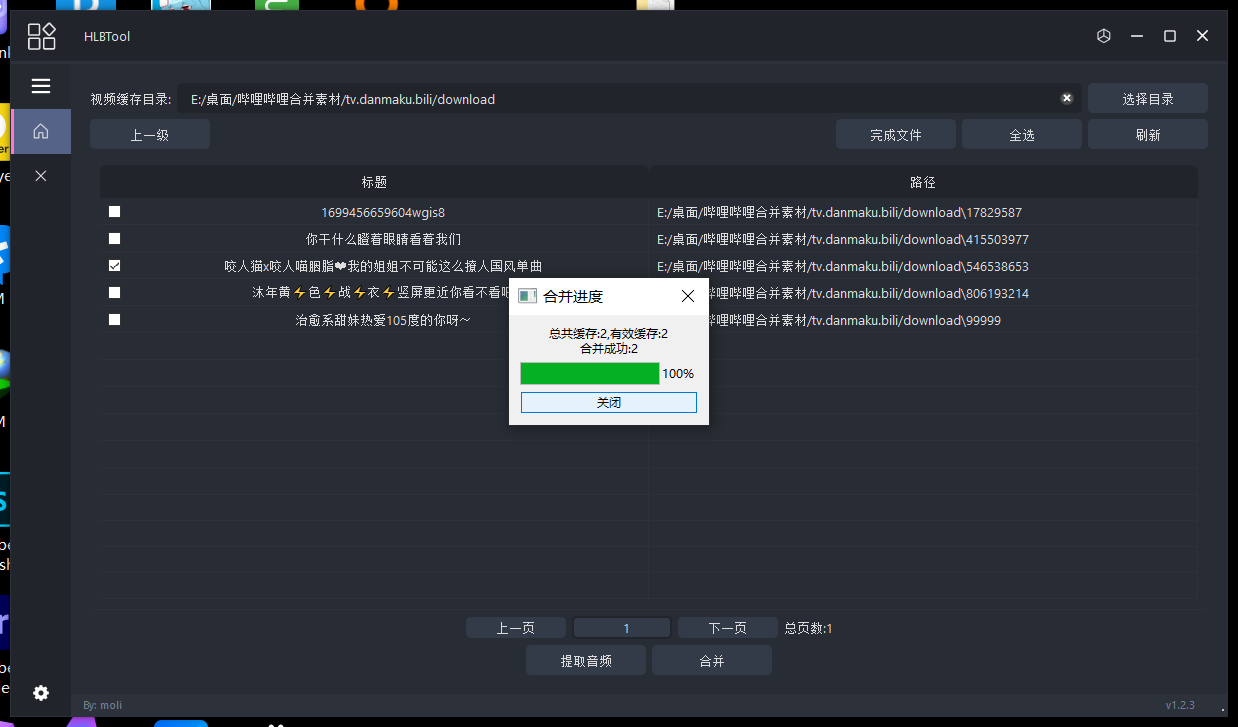Click the 提取音频 button
Screen dimensions: 1238x727
[586, 661]
